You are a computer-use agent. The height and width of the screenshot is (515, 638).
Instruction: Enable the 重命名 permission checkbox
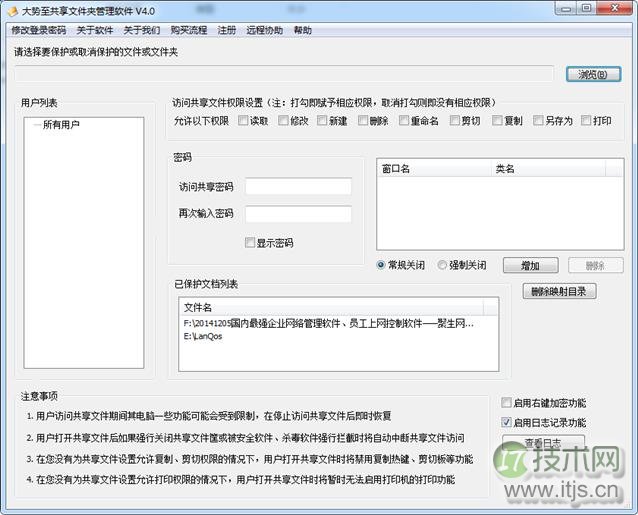pos(404,120)
